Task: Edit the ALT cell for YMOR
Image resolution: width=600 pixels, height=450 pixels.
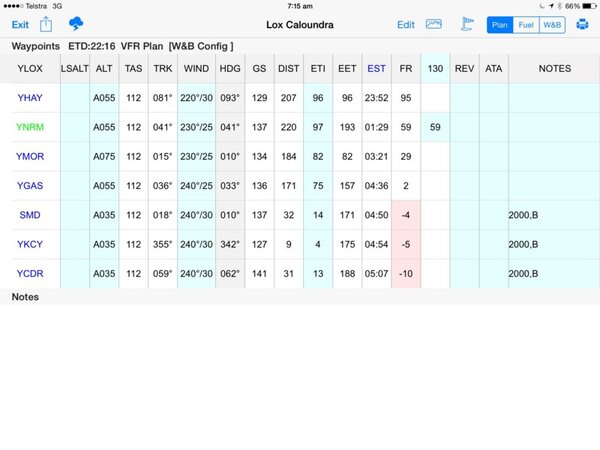Action: point(104,157)
